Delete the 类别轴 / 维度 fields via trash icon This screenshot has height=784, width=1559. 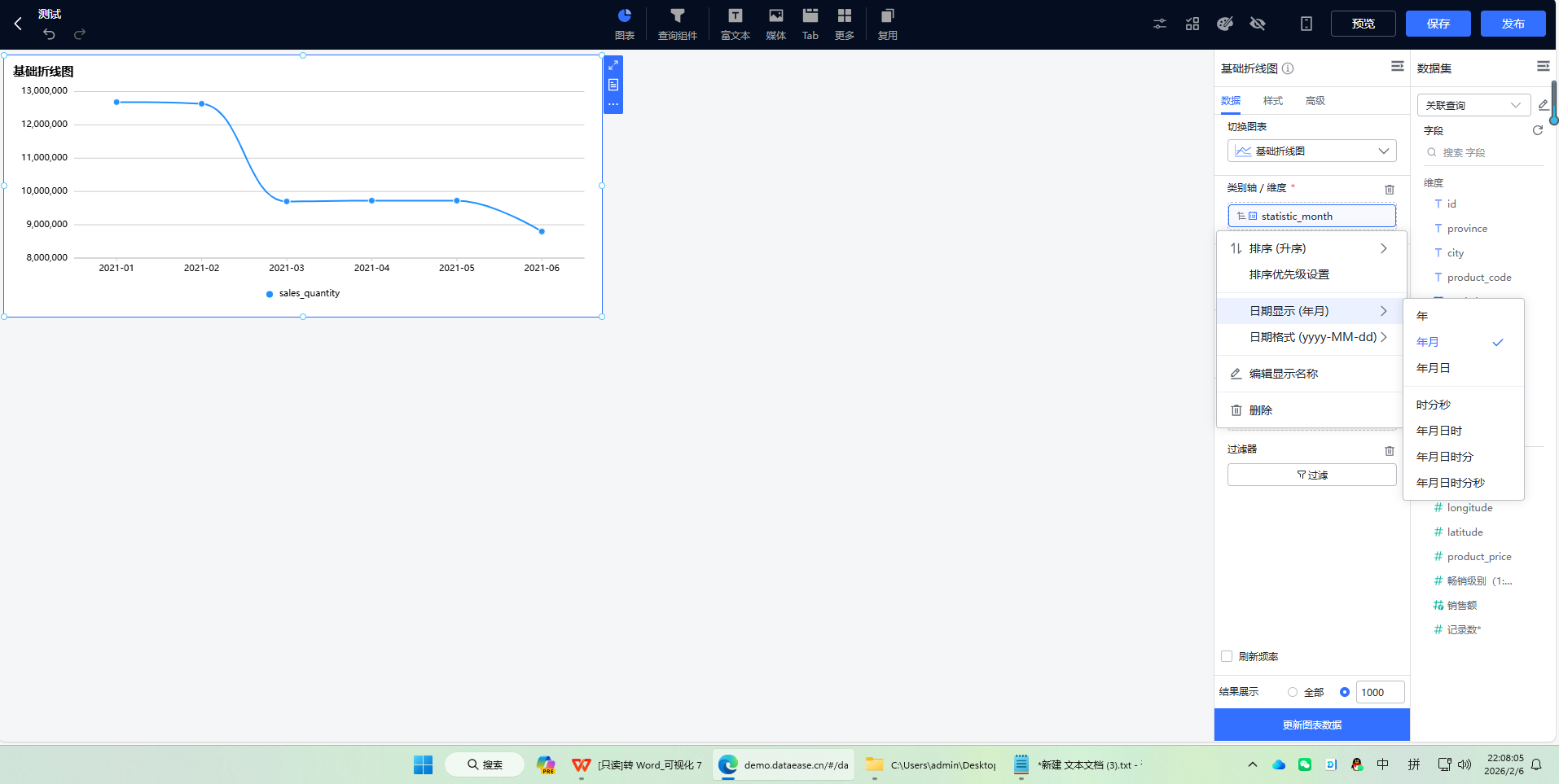[x=1390, y=189]
